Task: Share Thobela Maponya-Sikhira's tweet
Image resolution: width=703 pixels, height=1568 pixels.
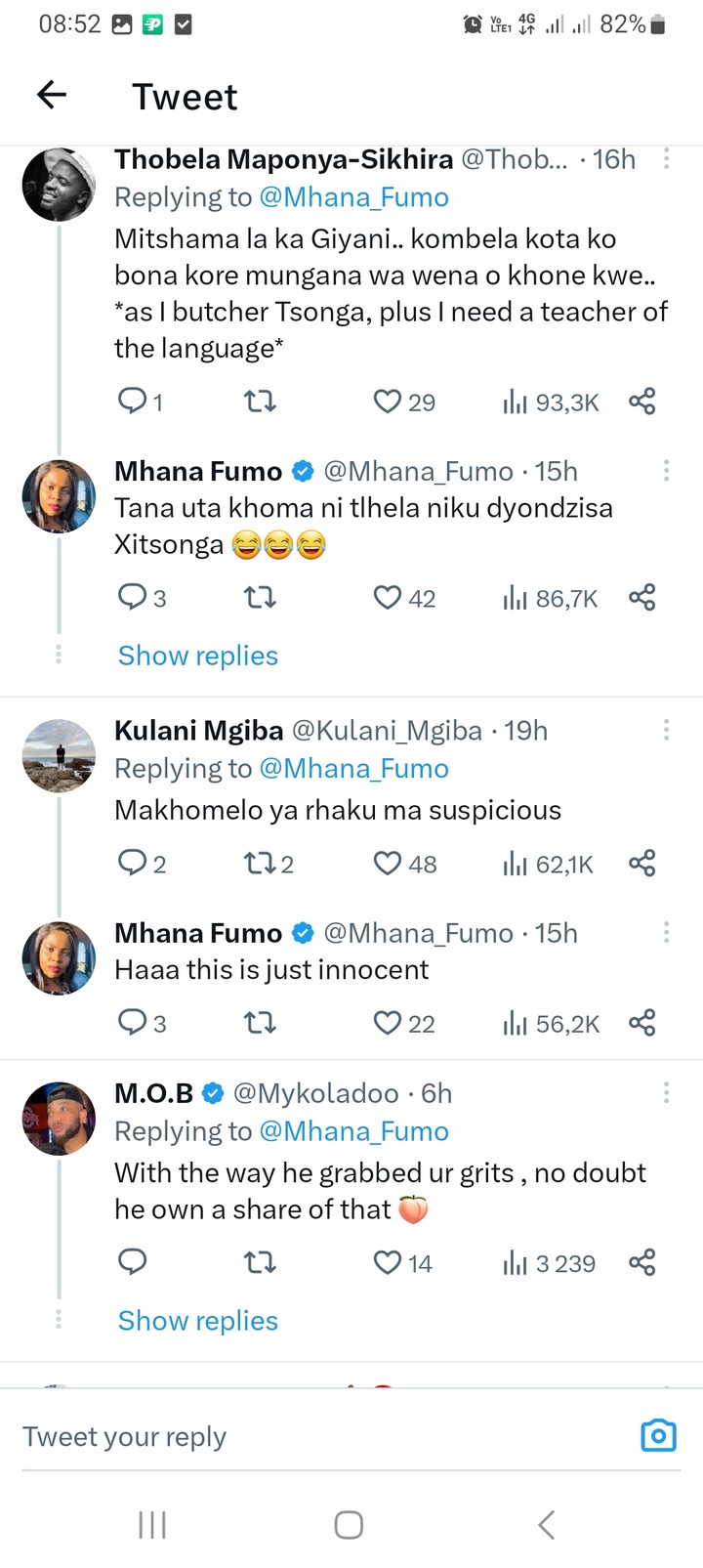Action: [x=641, y=402]
